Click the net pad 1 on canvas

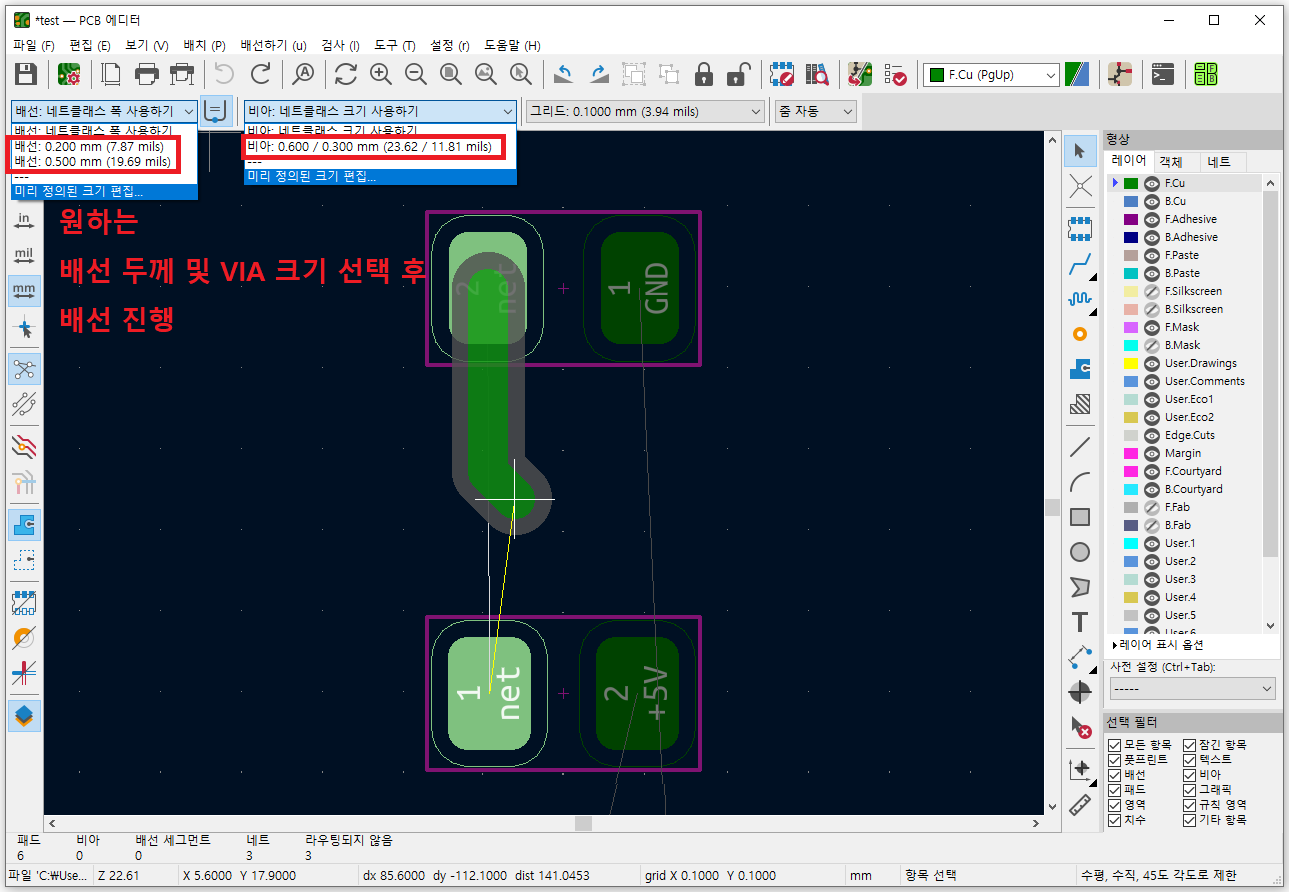pyautogui.click(x=490, y=693)
